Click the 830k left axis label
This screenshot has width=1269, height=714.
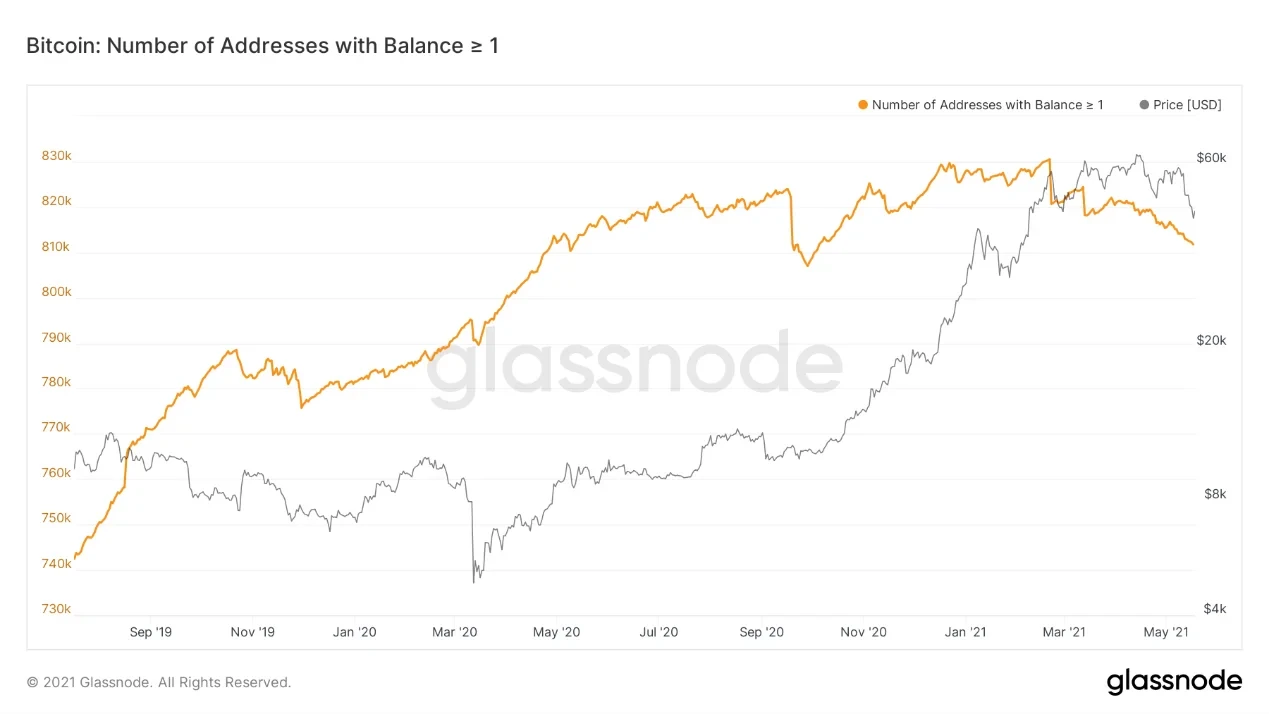[x=56, y=156]
